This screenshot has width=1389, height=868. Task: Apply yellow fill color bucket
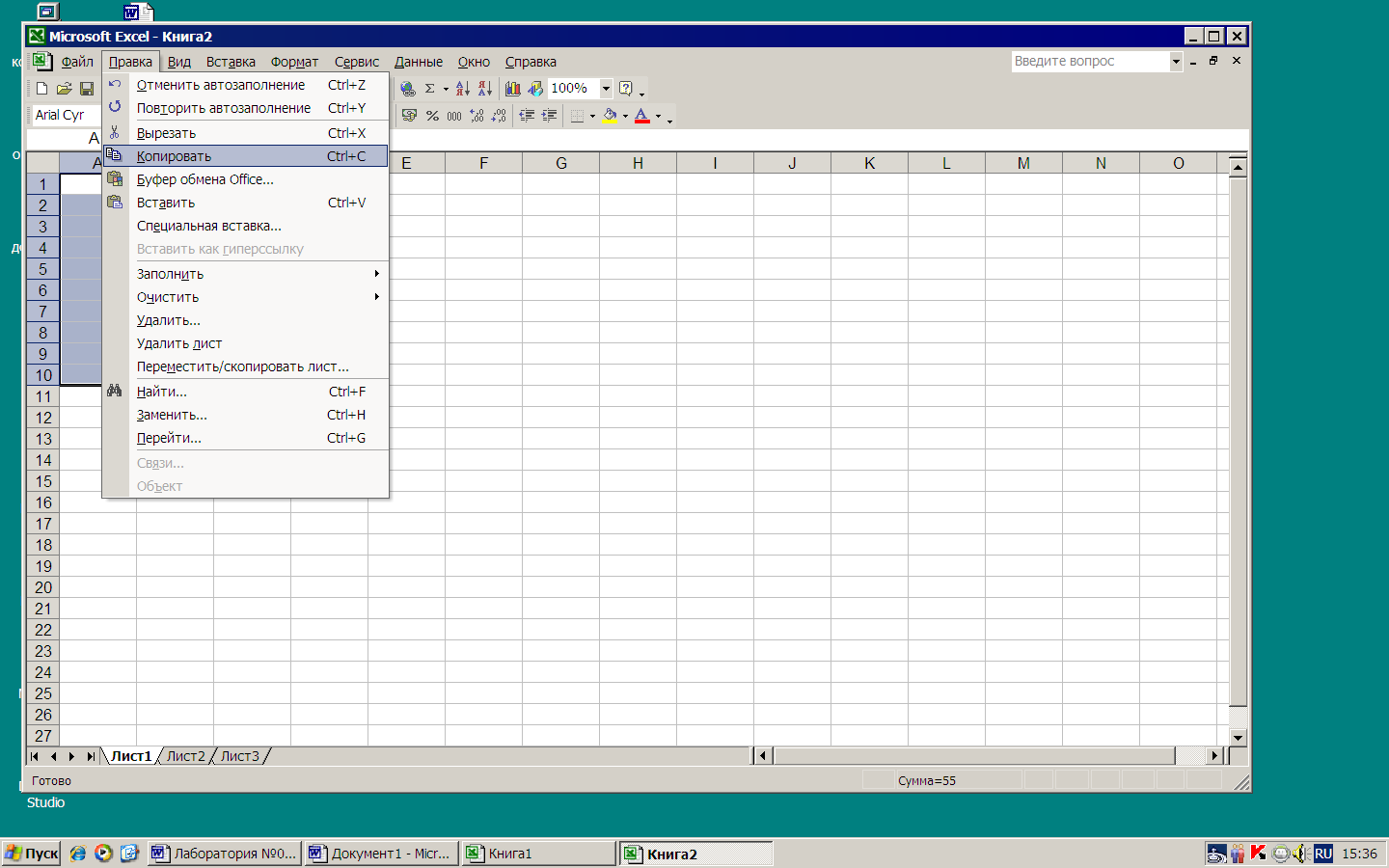click(610, 116)
